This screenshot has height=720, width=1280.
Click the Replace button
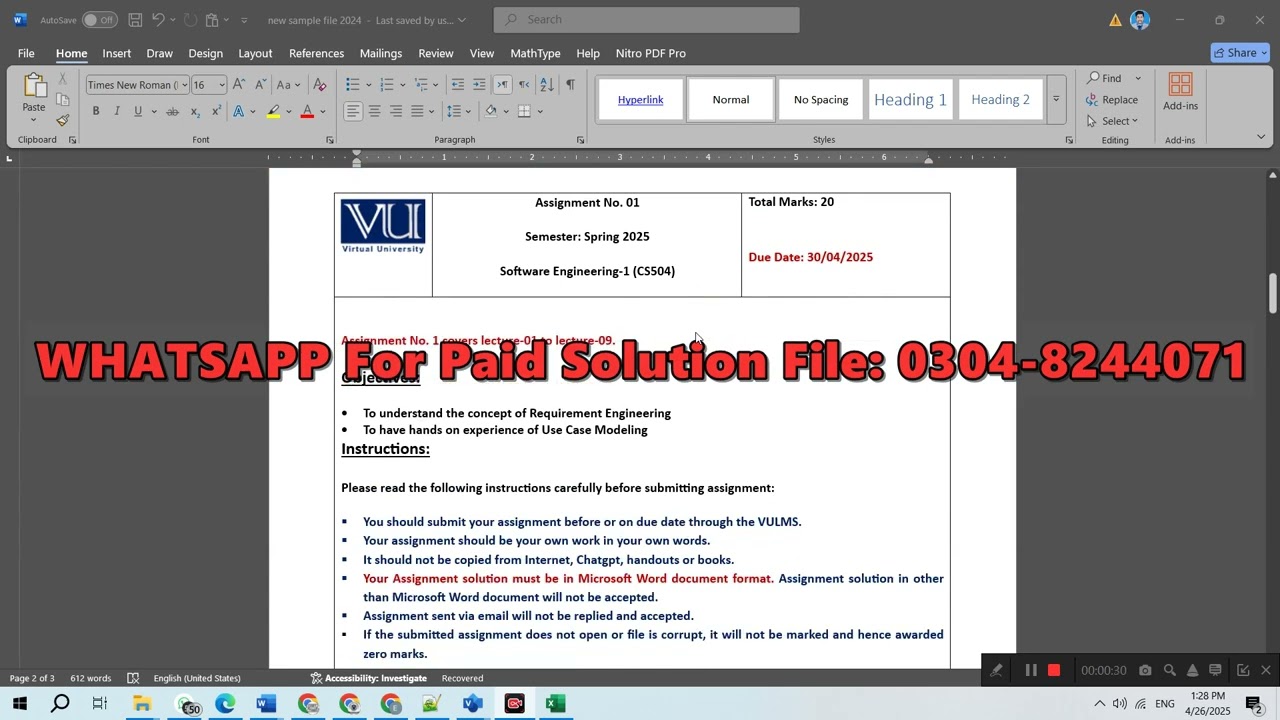[x=1112, y=100]
